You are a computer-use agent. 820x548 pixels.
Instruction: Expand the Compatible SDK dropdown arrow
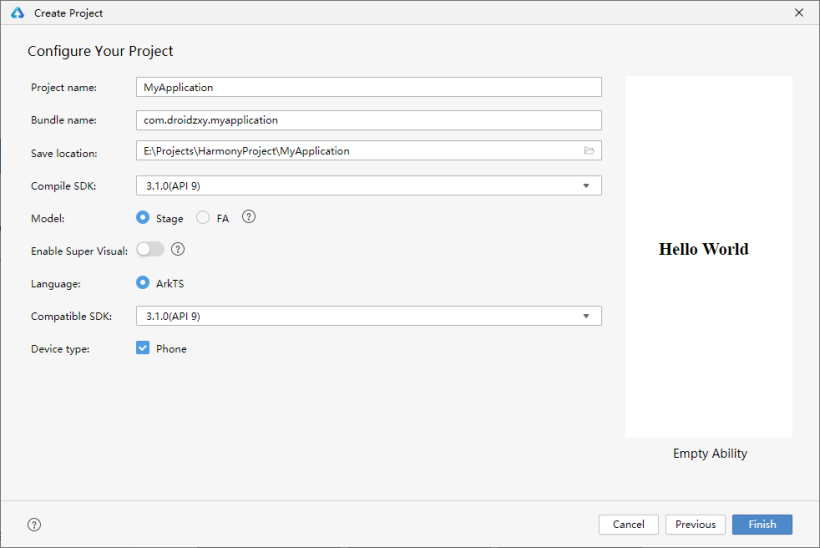[x=586, y=316]
